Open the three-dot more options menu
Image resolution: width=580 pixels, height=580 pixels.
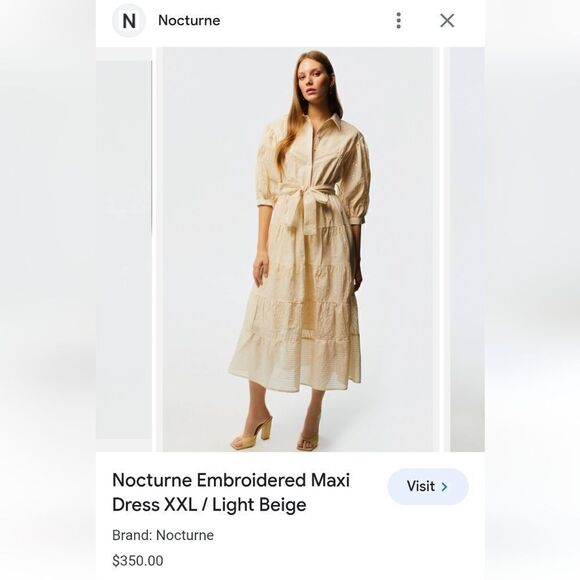398,20
